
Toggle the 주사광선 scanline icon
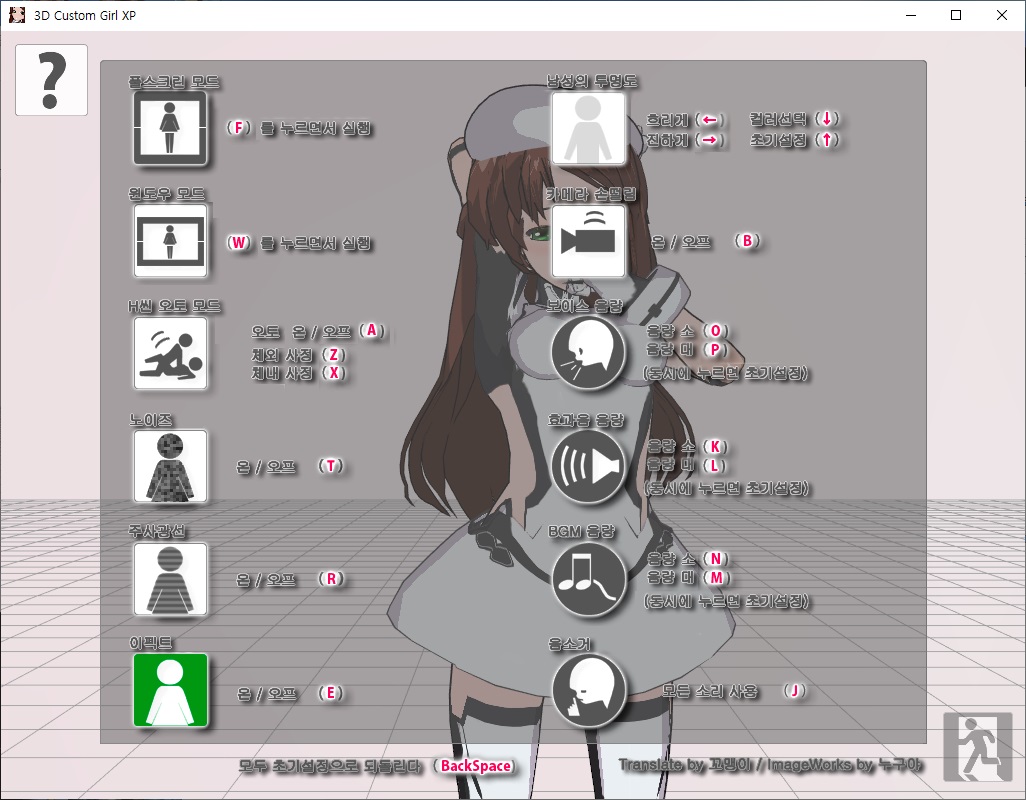[x=170, y=579]
